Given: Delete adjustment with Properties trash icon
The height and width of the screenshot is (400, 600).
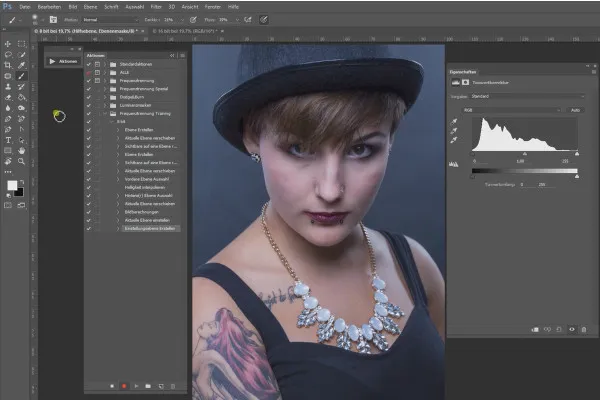Looking at the screenshot, I should (x=583, y=329).
